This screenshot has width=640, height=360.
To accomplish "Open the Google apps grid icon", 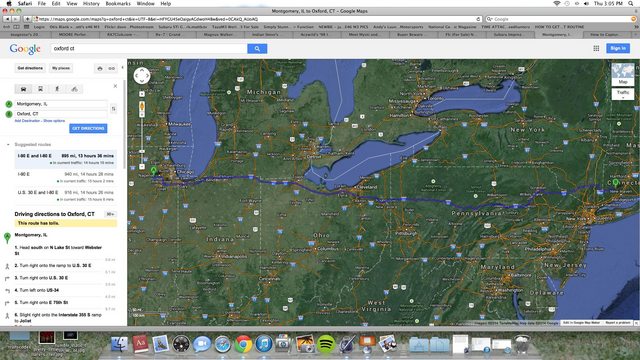I will [x=596, y=48].
